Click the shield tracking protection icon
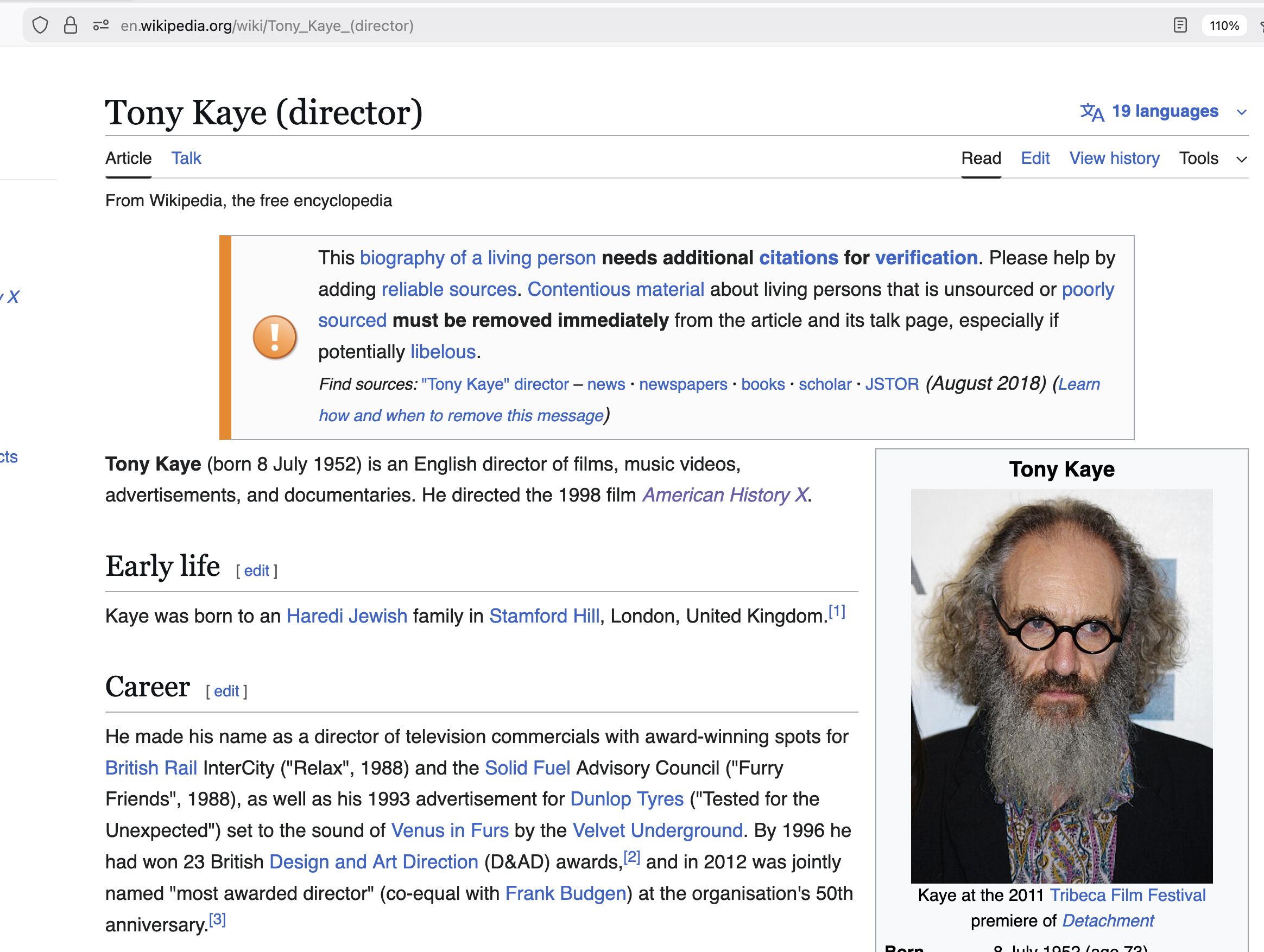This screenshot has width=1264, height=952. click(x=40, y=26)
